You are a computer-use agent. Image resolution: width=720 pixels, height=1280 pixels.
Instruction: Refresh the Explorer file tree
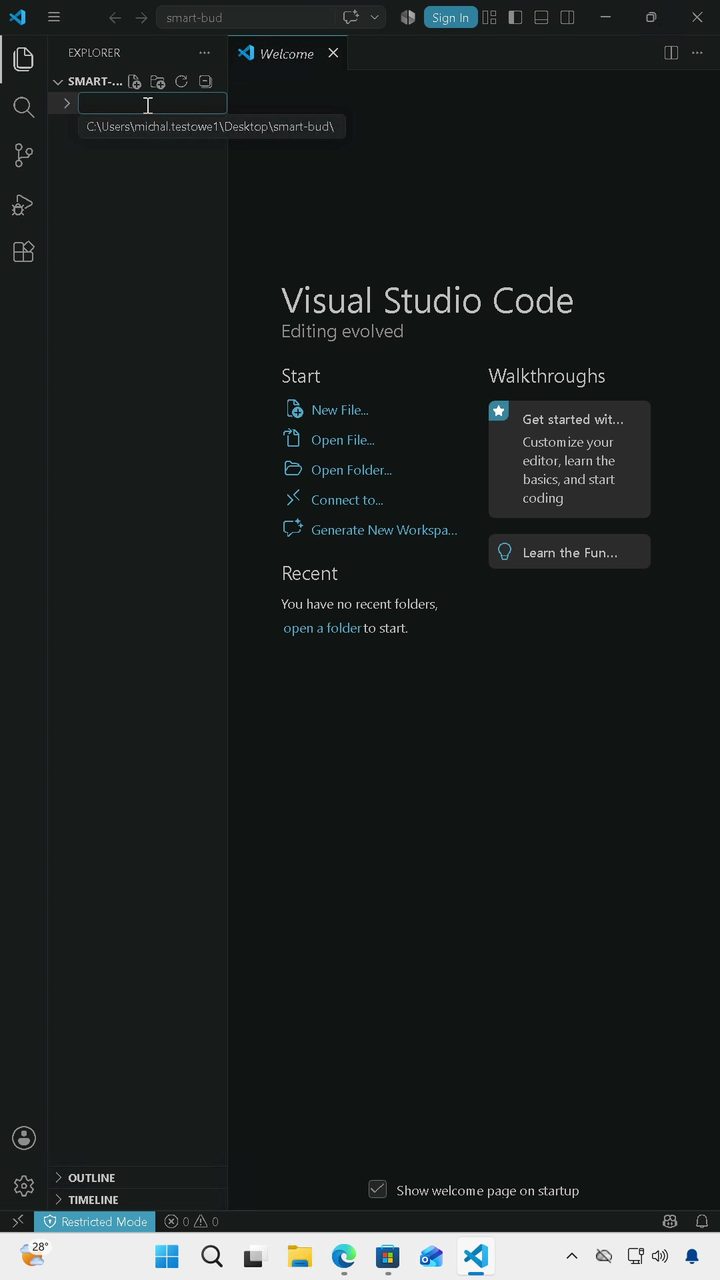pos(181,82)
